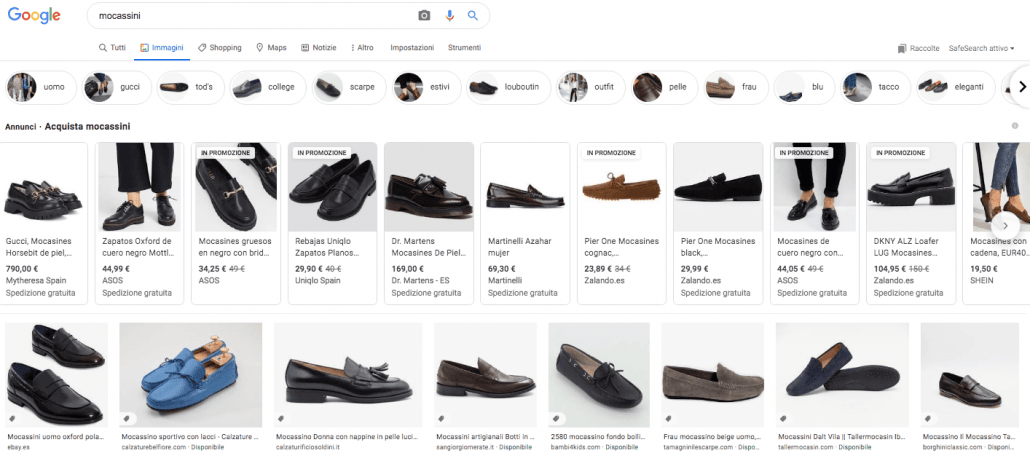Open Pier One Mocasines black ad
The height and width of the screenshot is (461, 1030).
click(718, 223)
